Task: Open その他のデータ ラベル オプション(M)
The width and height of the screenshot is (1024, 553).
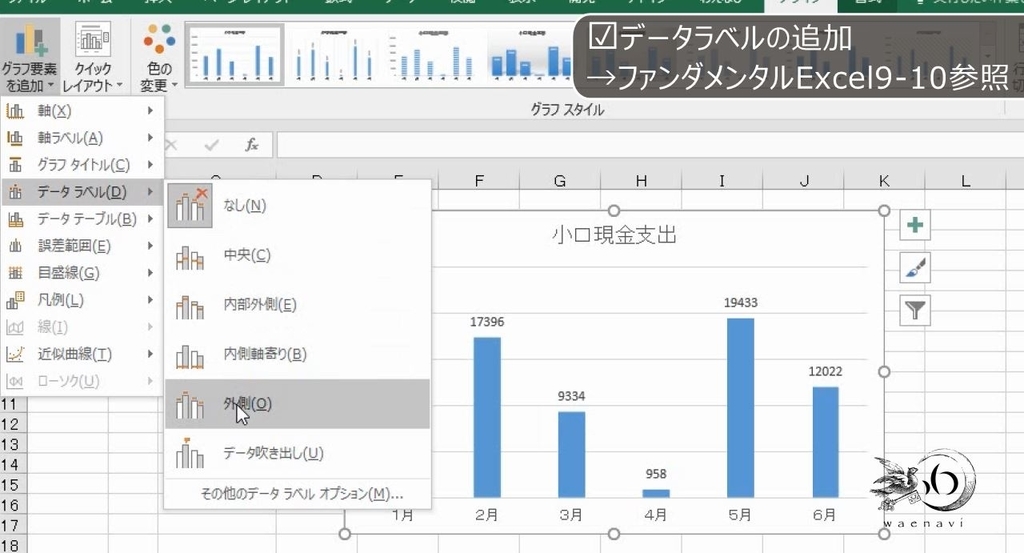Action: 298,494
